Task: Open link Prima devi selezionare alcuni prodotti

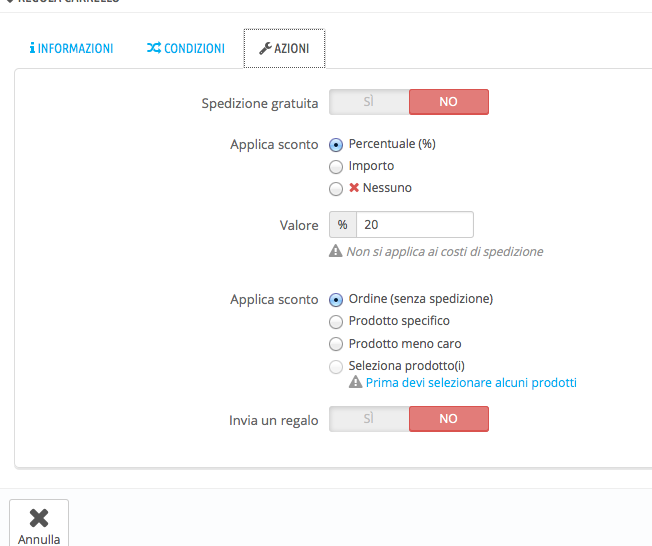Action: click(471, 383)
